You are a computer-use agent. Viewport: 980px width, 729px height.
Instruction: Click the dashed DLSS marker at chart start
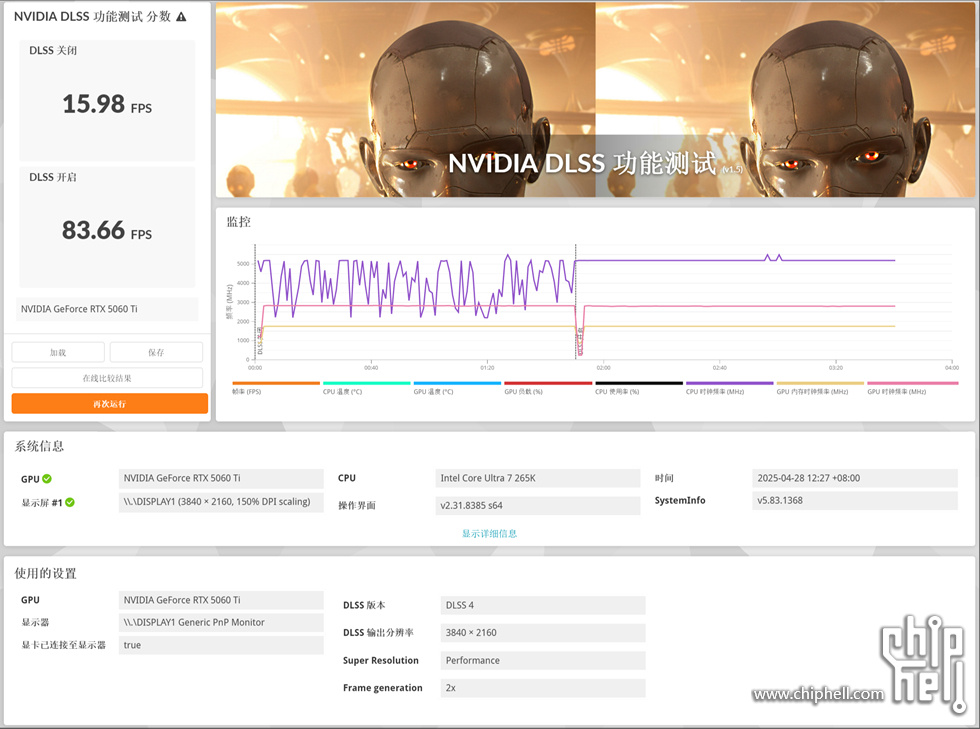[x=255, y=301]
